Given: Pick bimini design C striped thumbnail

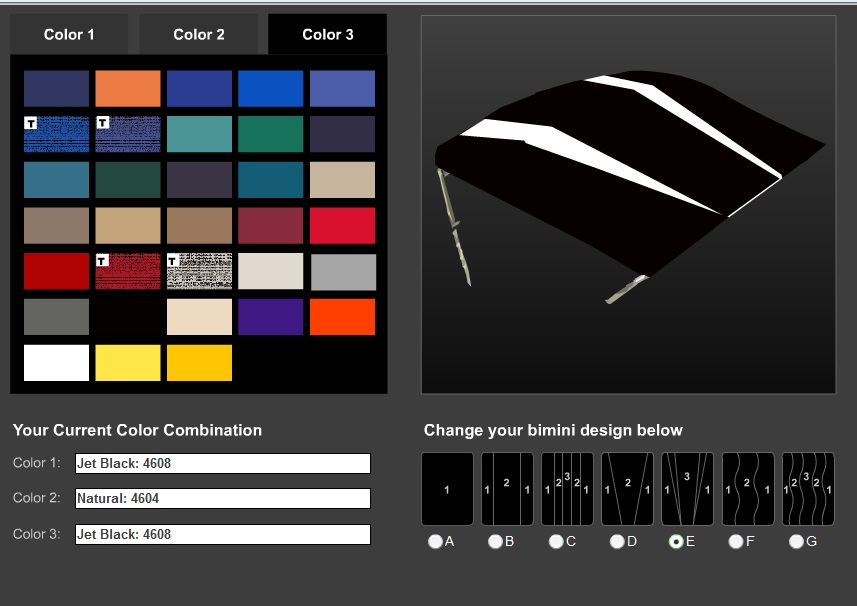Looking at the screenshot, I should [567, 489].
